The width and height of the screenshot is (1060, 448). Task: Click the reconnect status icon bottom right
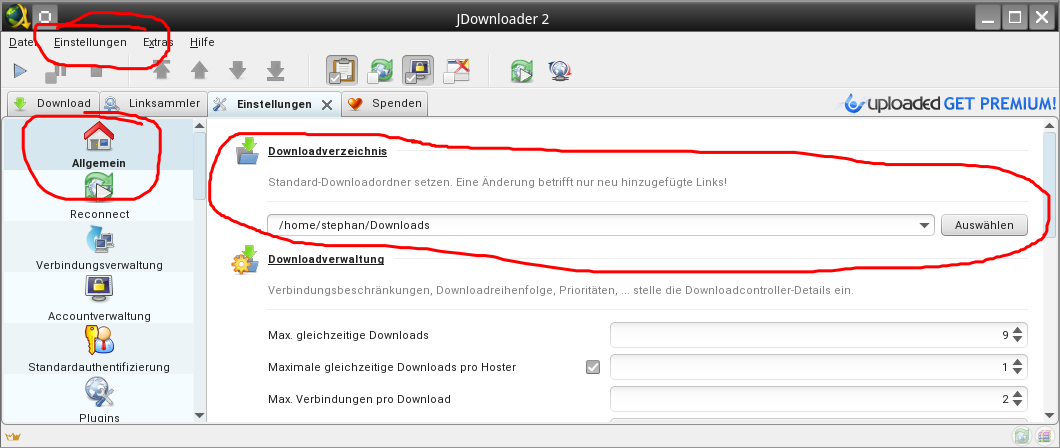coord(1021,437)
